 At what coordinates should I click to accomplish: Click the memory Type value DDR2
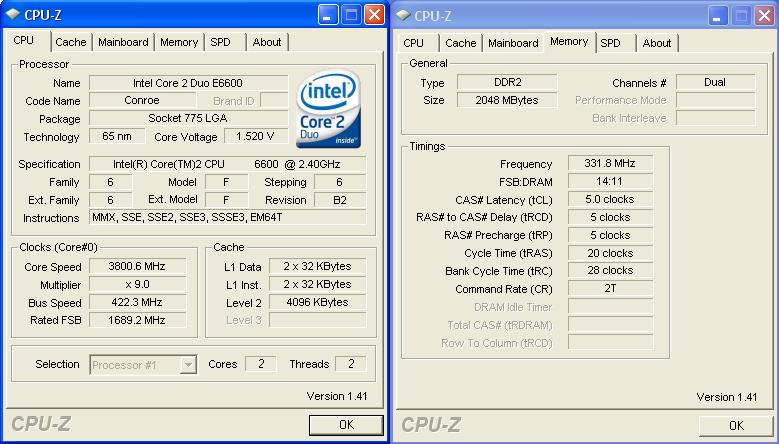[507, 82]
